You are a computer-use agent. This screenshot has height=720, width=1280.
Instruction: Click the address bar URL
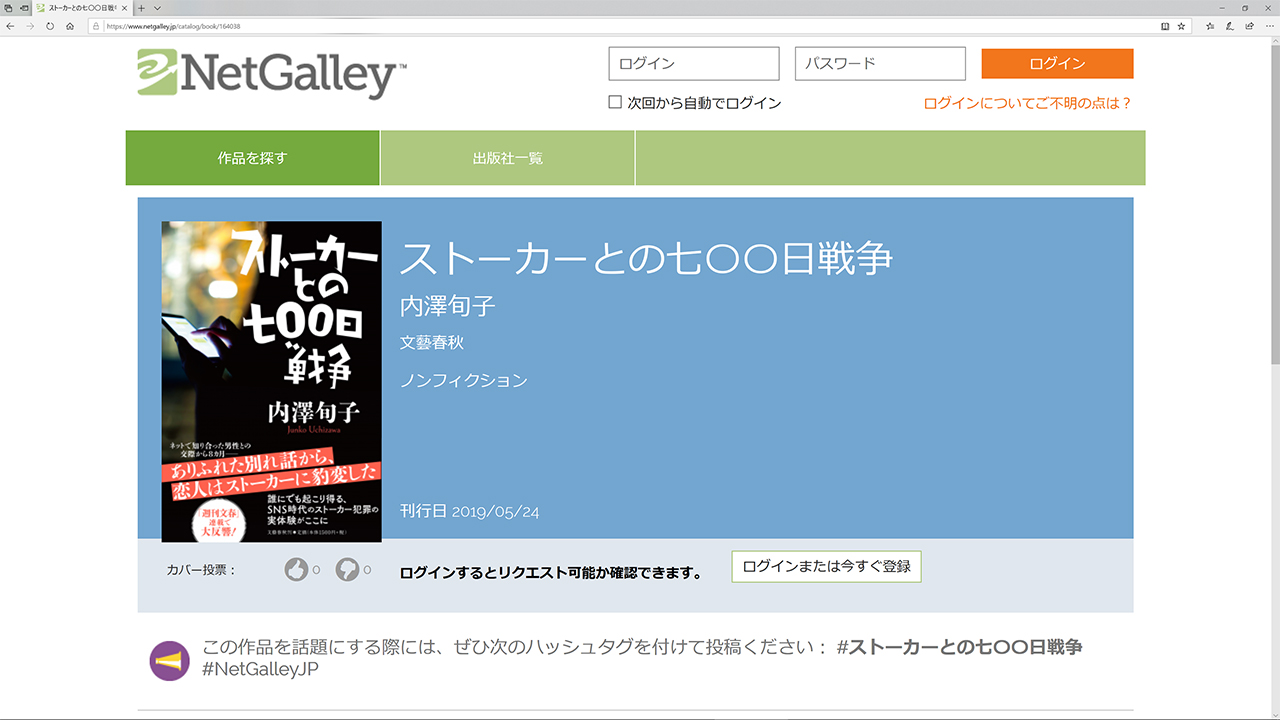[x=173, y=26]
